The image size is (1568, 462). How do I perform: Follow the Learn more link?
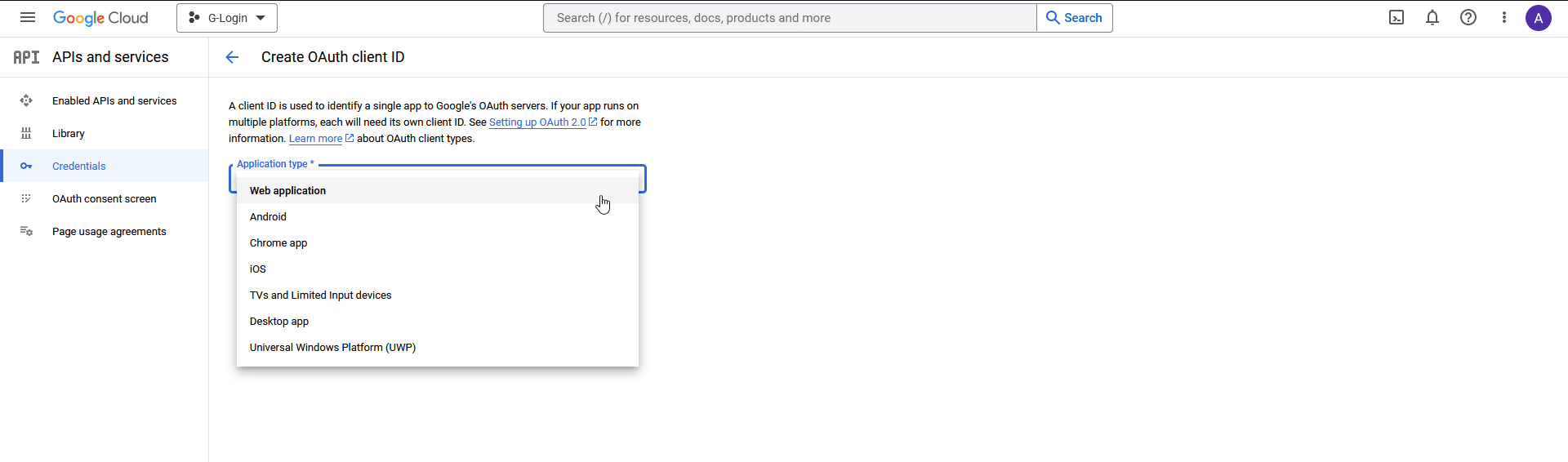315,139
